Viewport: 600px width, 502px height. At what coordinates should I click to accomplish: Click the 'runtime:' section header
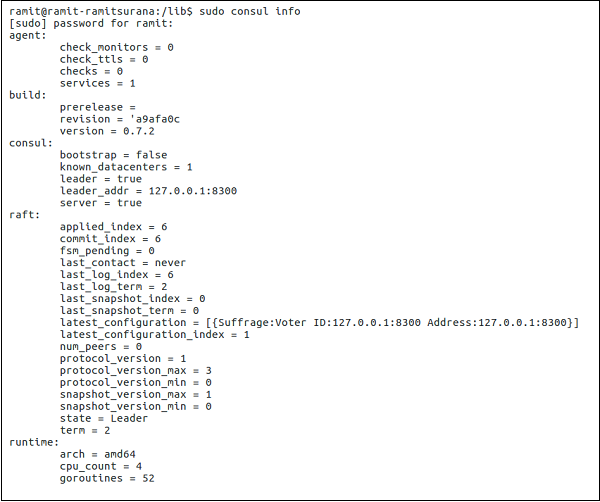point(33,443)
